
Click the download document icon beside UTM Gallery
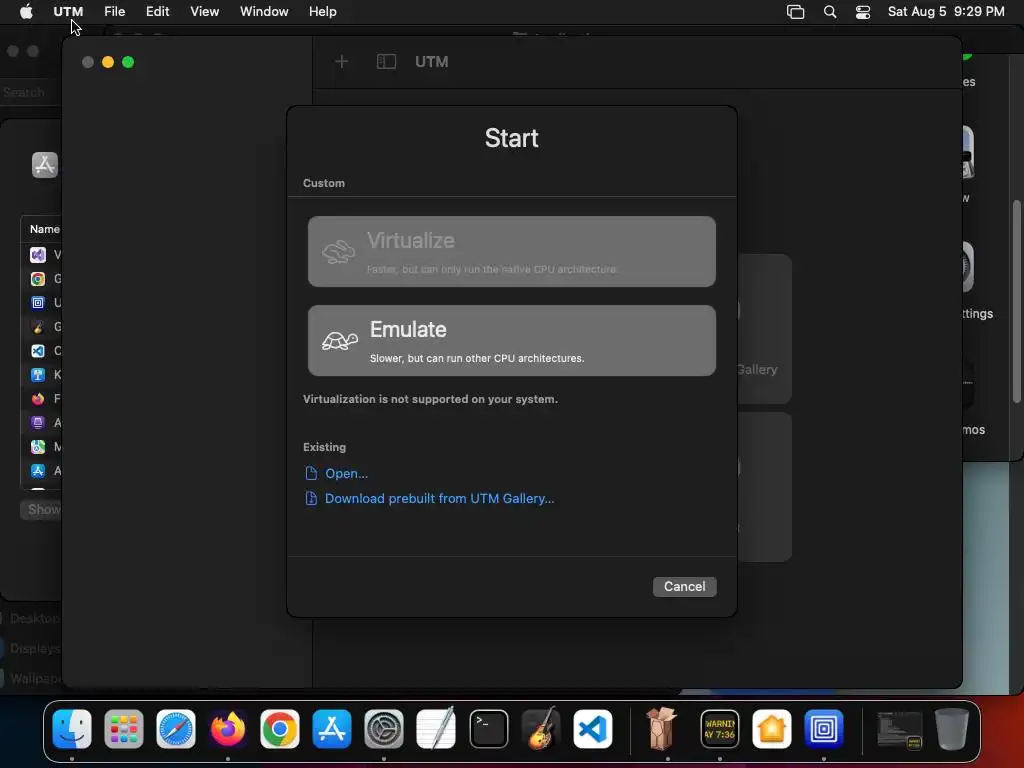(312, 498)
